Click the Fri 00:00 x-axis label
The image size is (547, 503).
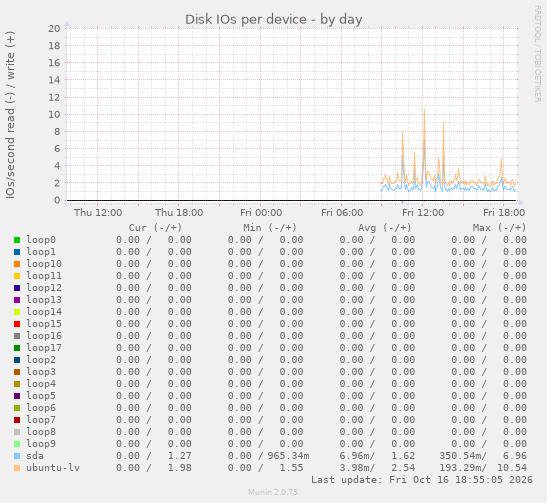(x=261, y=213)
